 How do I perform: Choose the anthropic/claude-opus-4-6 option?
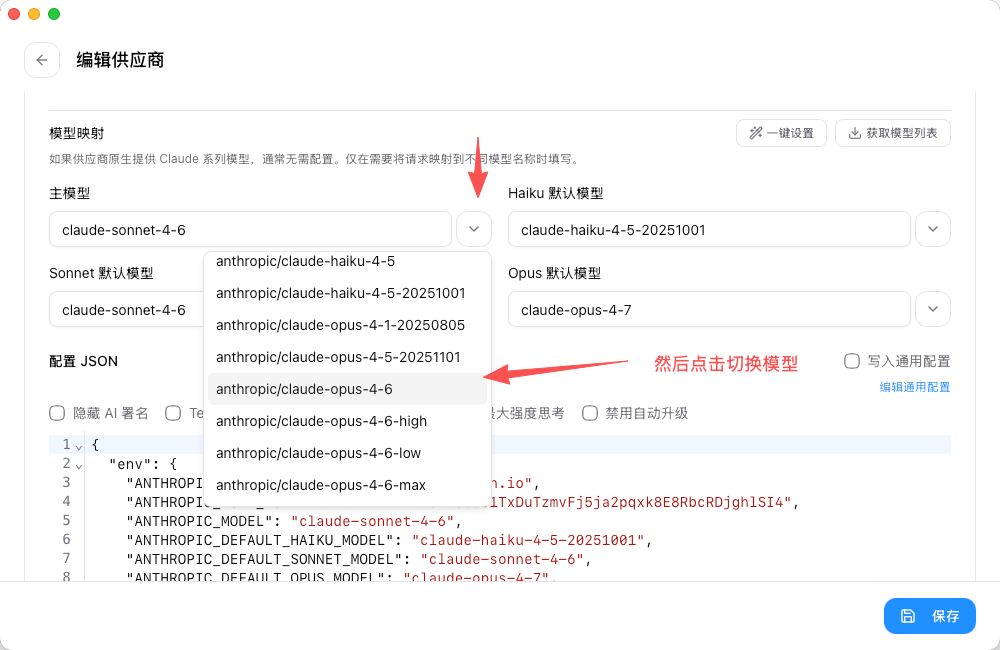click(x=348, y=389)
